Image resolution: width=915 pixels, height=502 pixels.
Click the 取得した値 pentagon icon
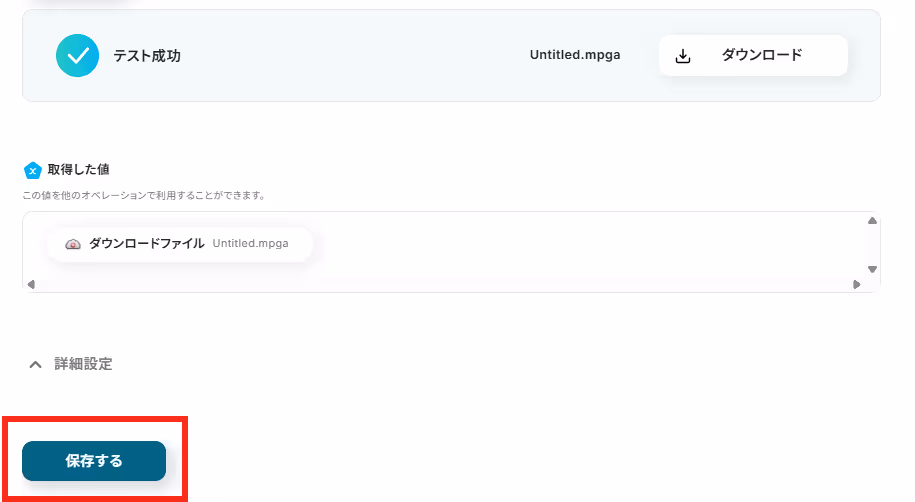33,170
